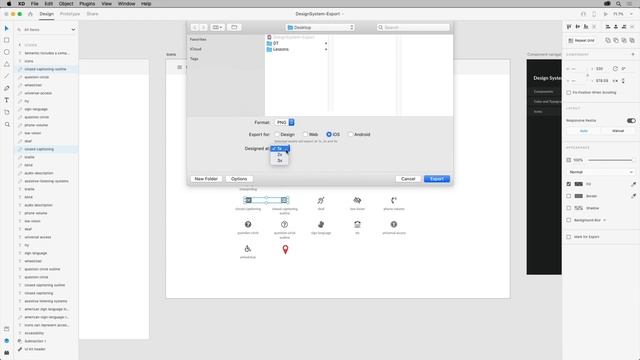640x360 pixels.
Task: Click the group folders icon in dialog toolbar
Action: (234, 27)
